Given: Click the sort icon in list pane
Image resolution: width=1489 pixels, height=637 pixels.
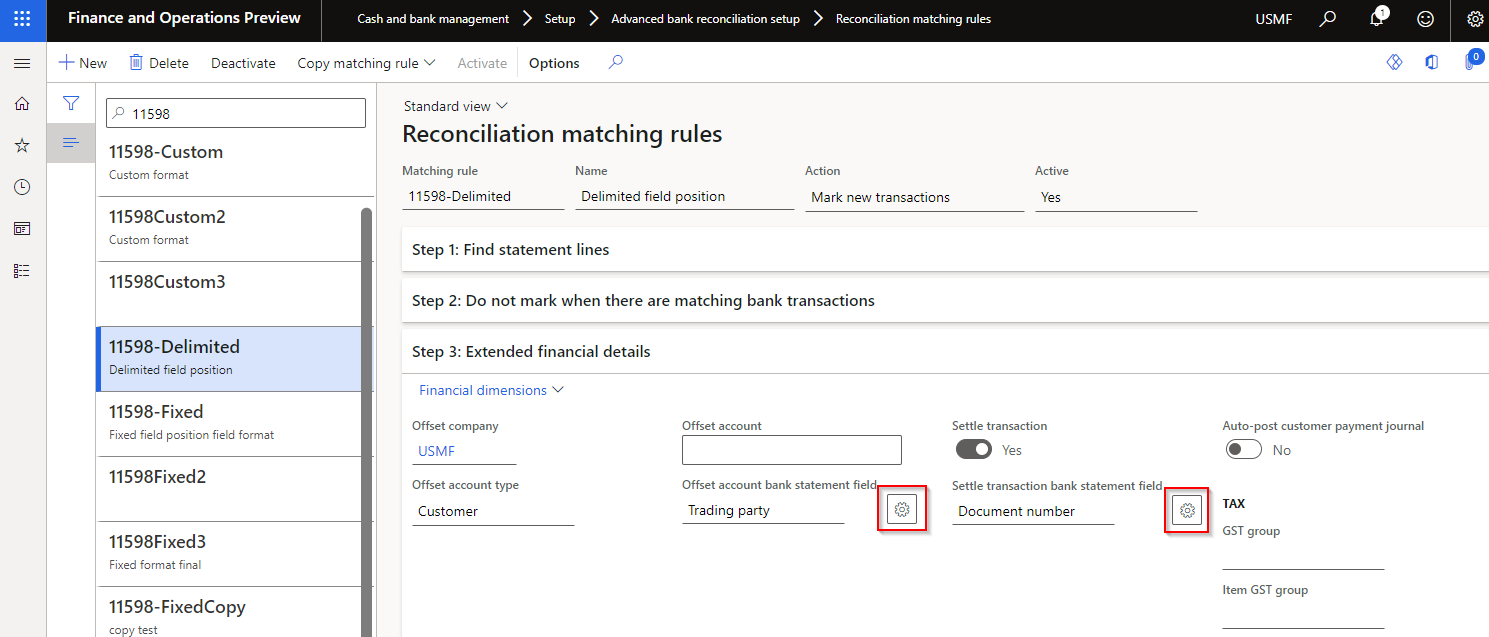Looking at the screenshot, I should pyautogui.click(x=70, y=143).
